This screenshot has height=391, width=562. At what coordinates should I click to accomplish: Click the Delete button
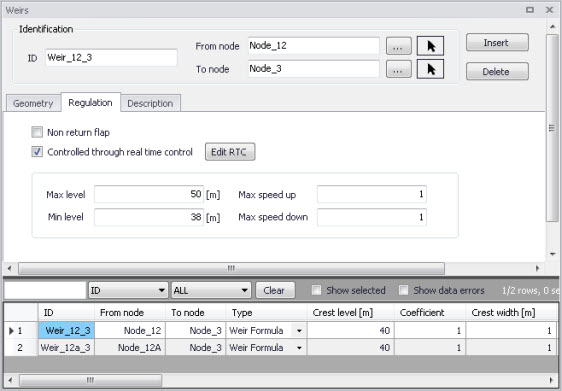(x=497, y=71)
